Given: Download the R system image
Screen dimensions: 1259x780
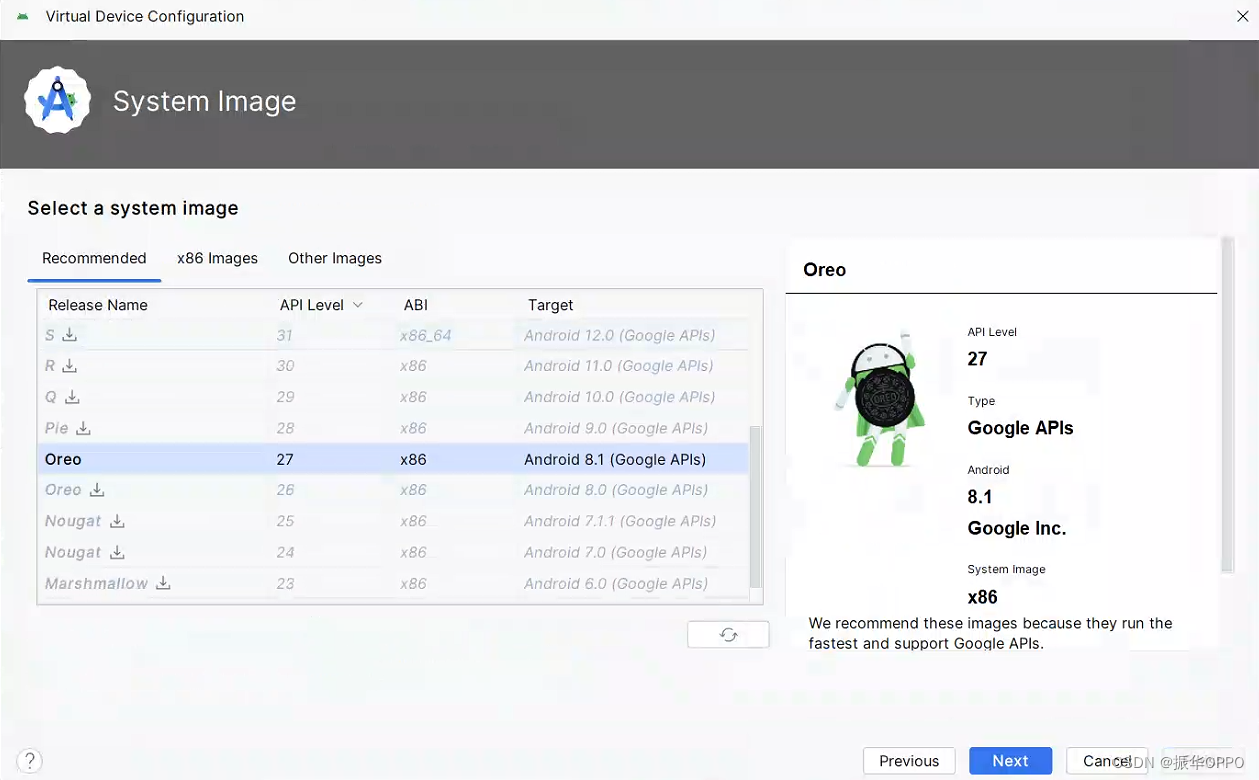Looking at the screenshot, I should 70,366.
